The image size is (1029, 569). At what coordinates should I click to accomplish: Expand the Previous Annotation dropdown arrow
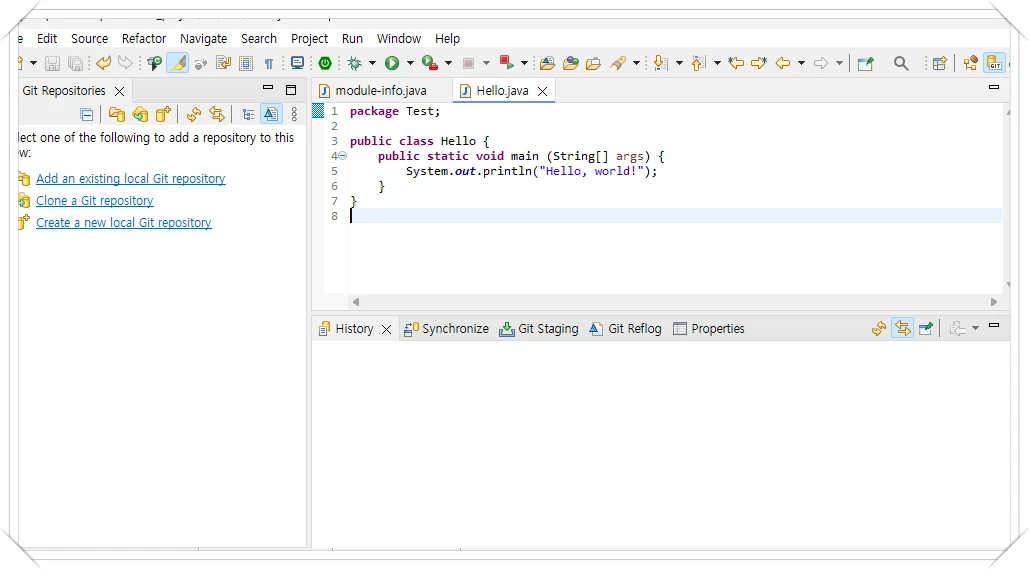(x=717, y=63)
